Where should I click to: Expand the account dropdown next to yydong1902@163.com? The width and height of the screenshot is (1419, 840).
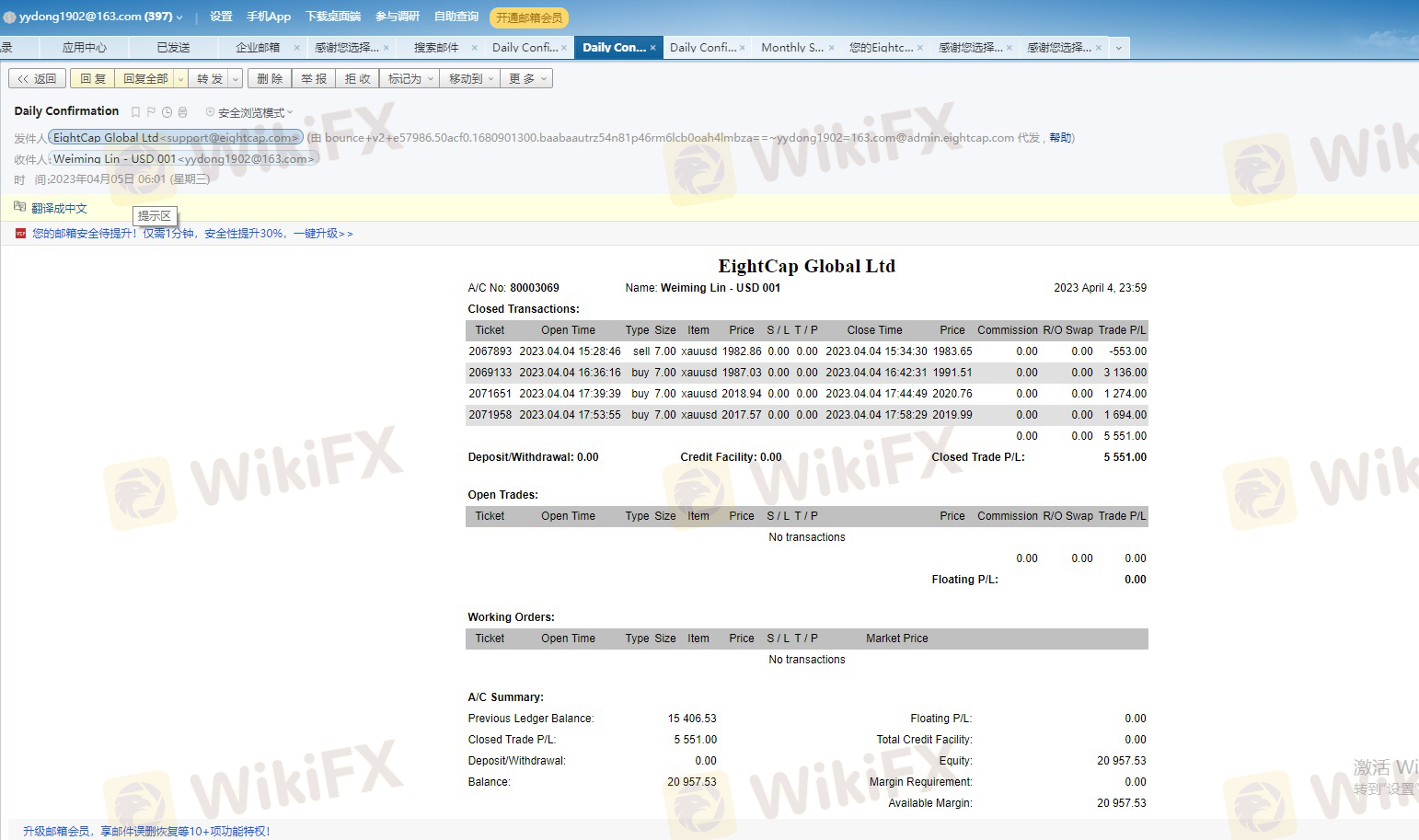(x=179, y=17)
